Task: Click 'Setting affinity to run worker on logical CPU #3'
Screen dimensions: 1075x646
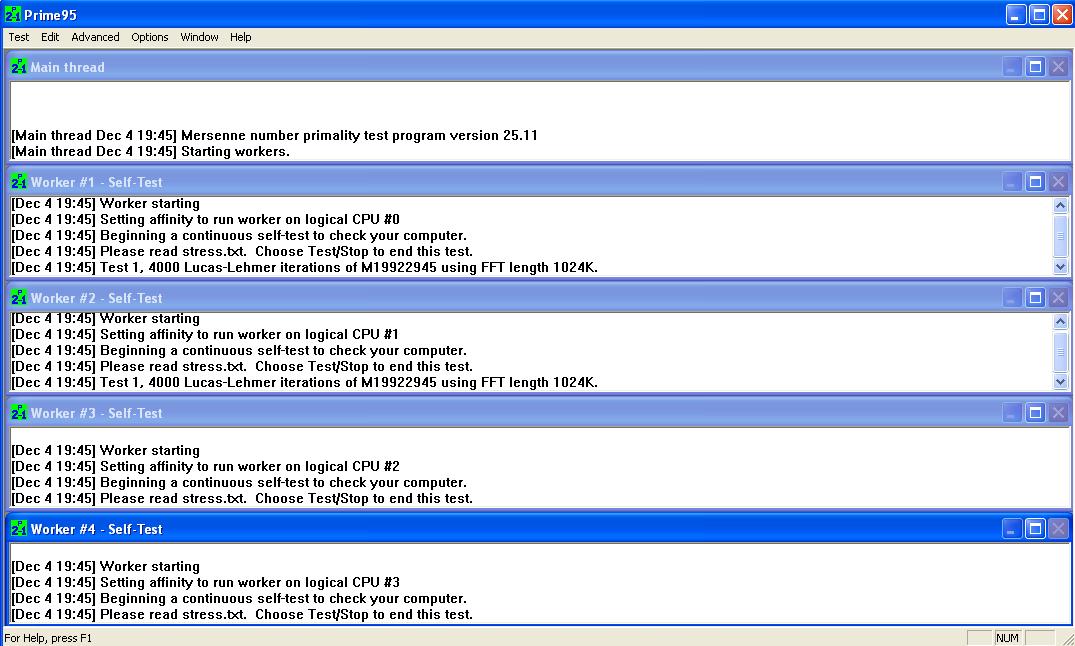Action: click(206, 582)
